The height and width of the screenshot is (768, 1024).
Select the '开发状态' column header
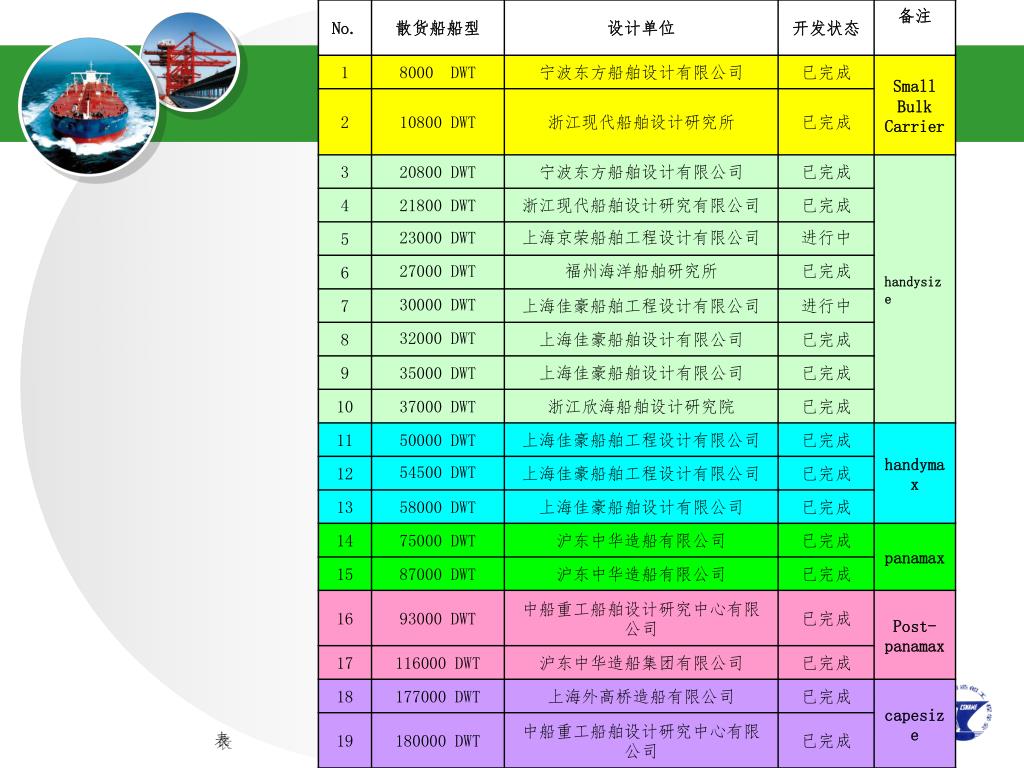pyautogui.click(x=825, y=28)
